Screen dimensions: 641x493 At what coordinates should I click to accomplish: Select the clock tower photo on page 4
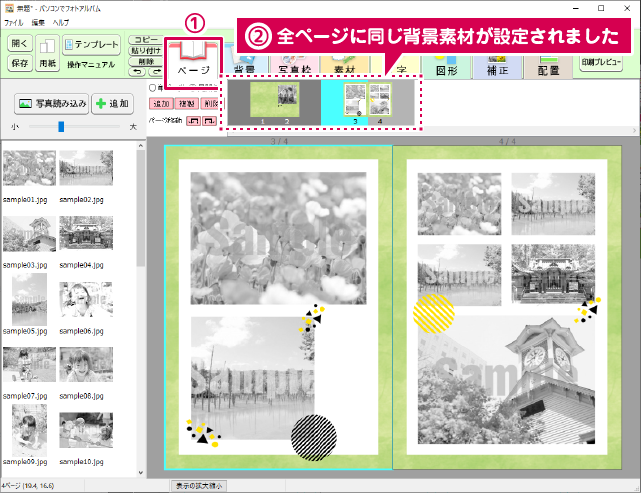pyautogui.click(x=507, y=380)
